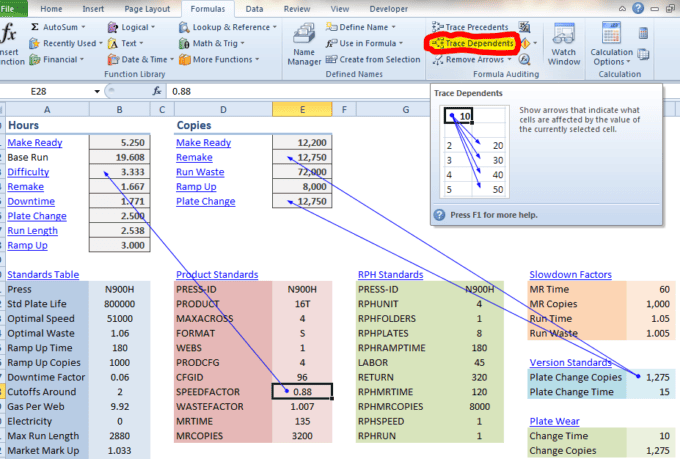The width and height of the screenshot is (680, 459).
Task: Select the Optimal Speed value 51000
Action: (x=120, y=319)
